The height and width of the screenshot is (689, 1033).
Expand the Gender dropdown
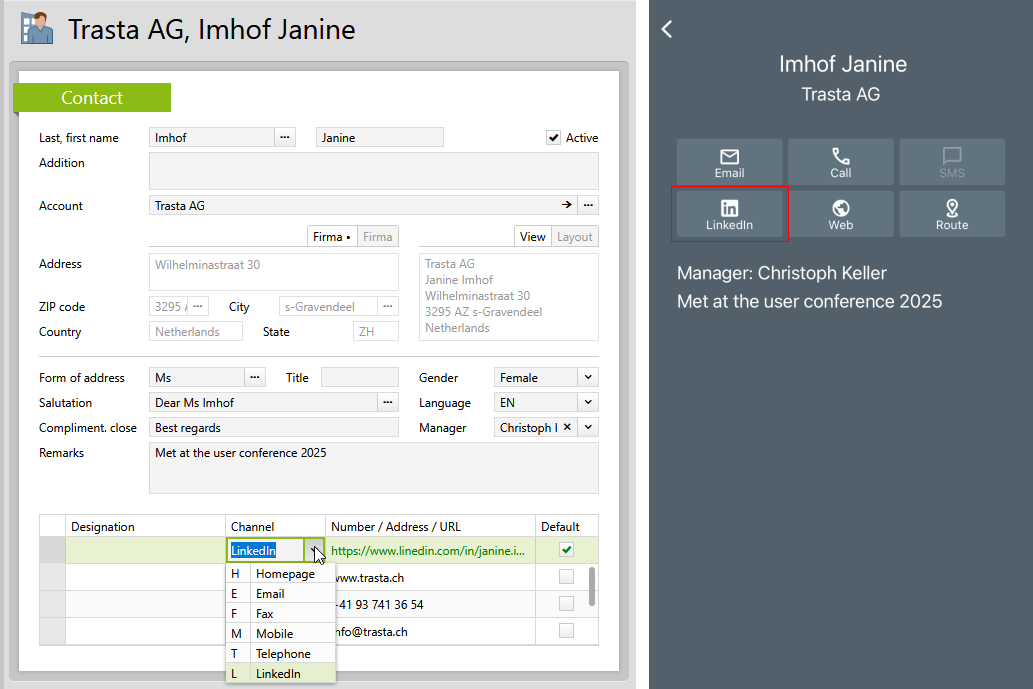point(588,378)
